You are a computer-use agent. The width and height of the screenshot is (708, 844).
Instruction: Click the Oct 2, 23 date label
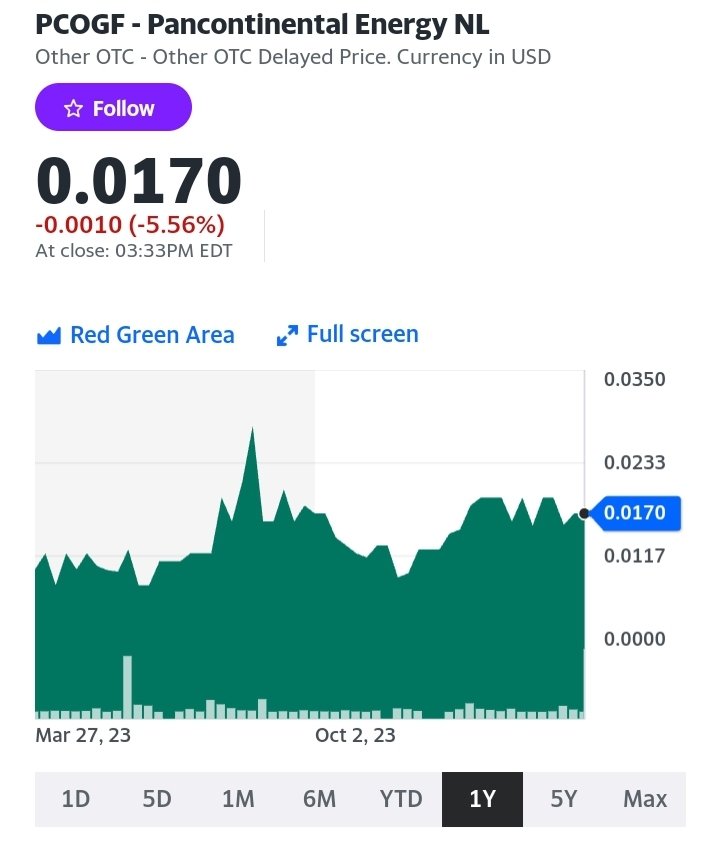(355, 735)
